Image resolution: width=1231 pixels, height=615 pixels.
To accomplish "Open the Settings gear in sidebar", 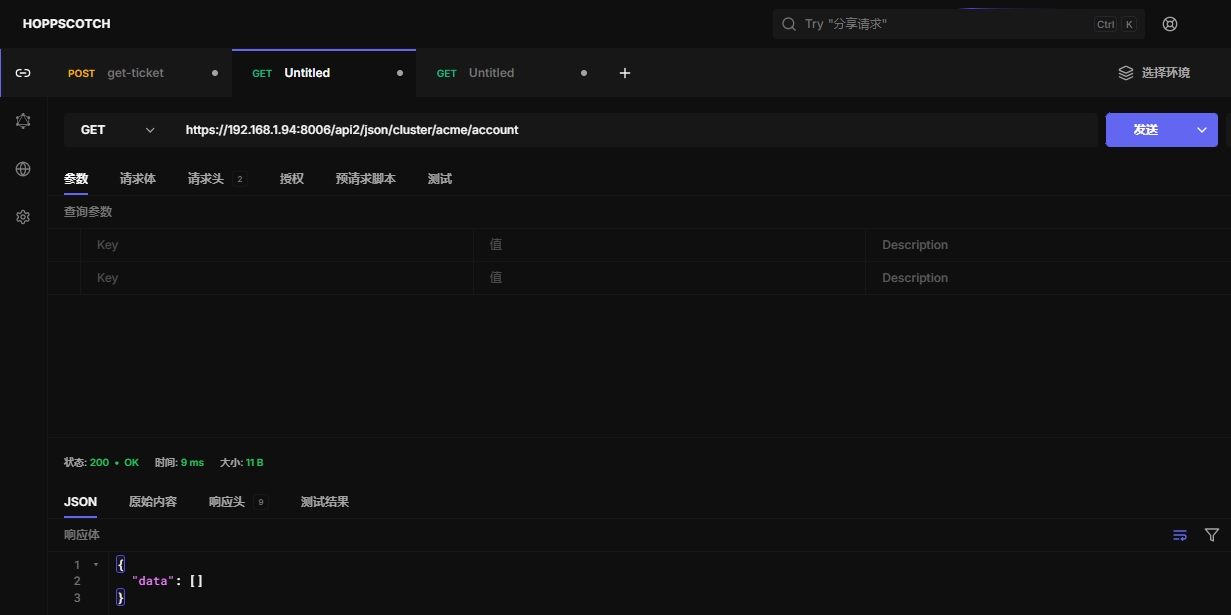I will click(23, 217).
